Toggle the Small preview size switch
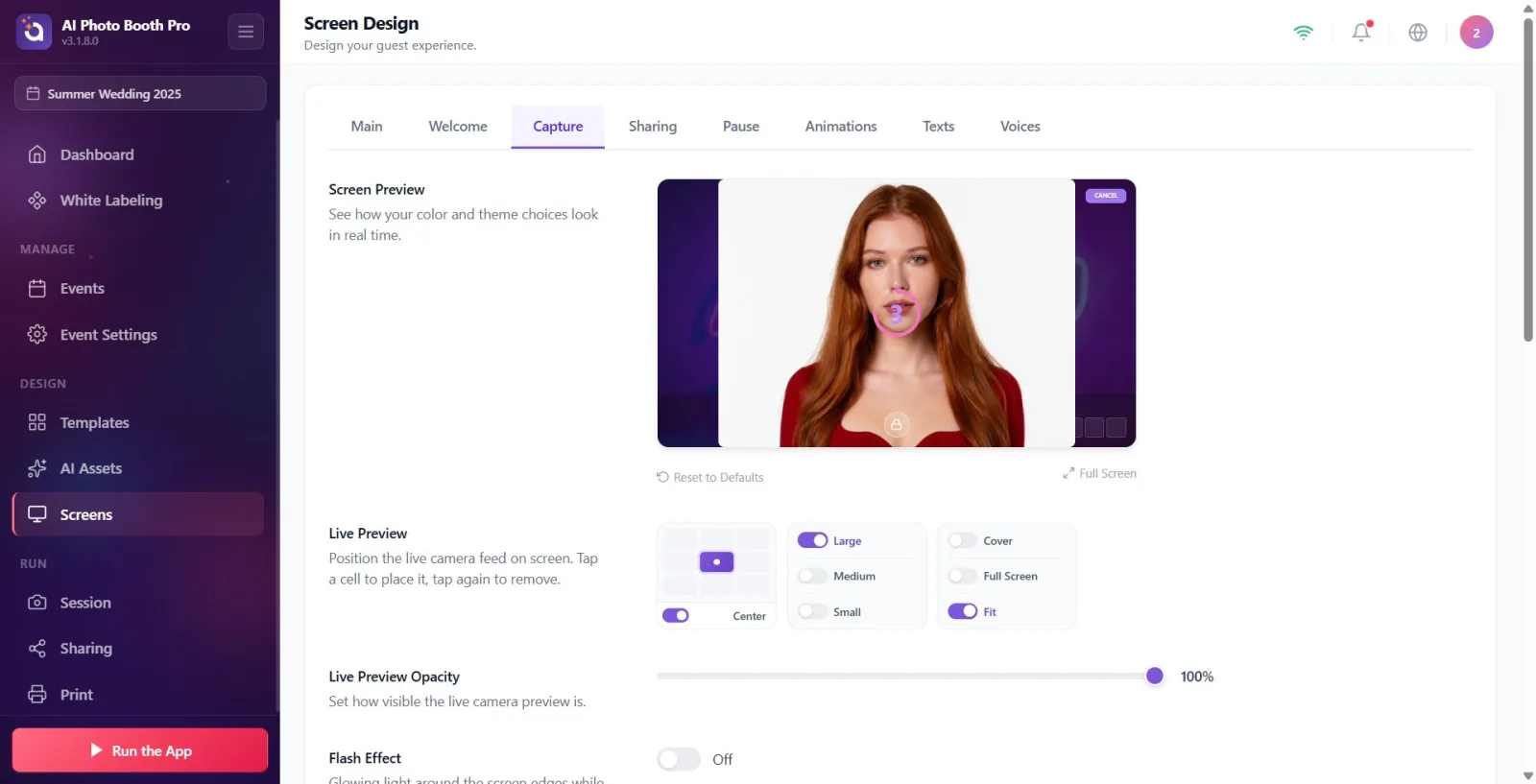 click(812, 611)
